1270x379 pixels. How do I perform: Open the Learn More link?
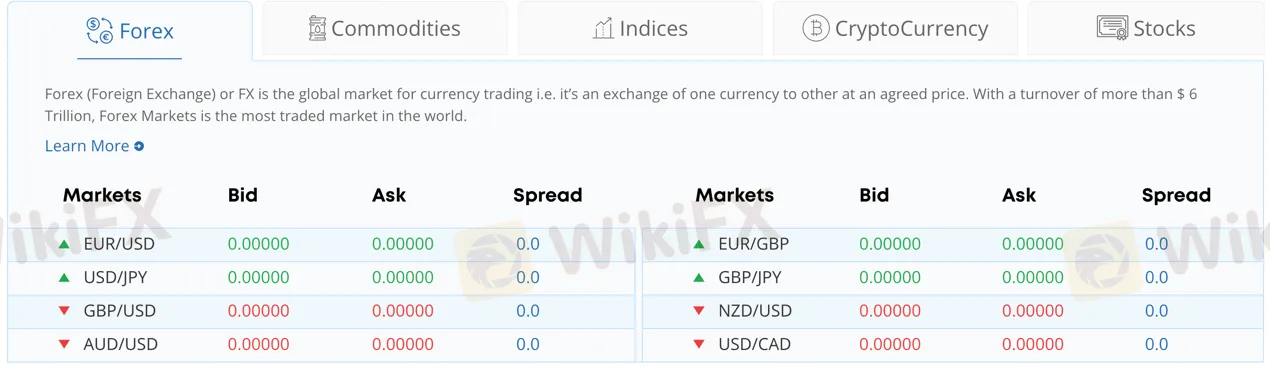click(87, 146)
